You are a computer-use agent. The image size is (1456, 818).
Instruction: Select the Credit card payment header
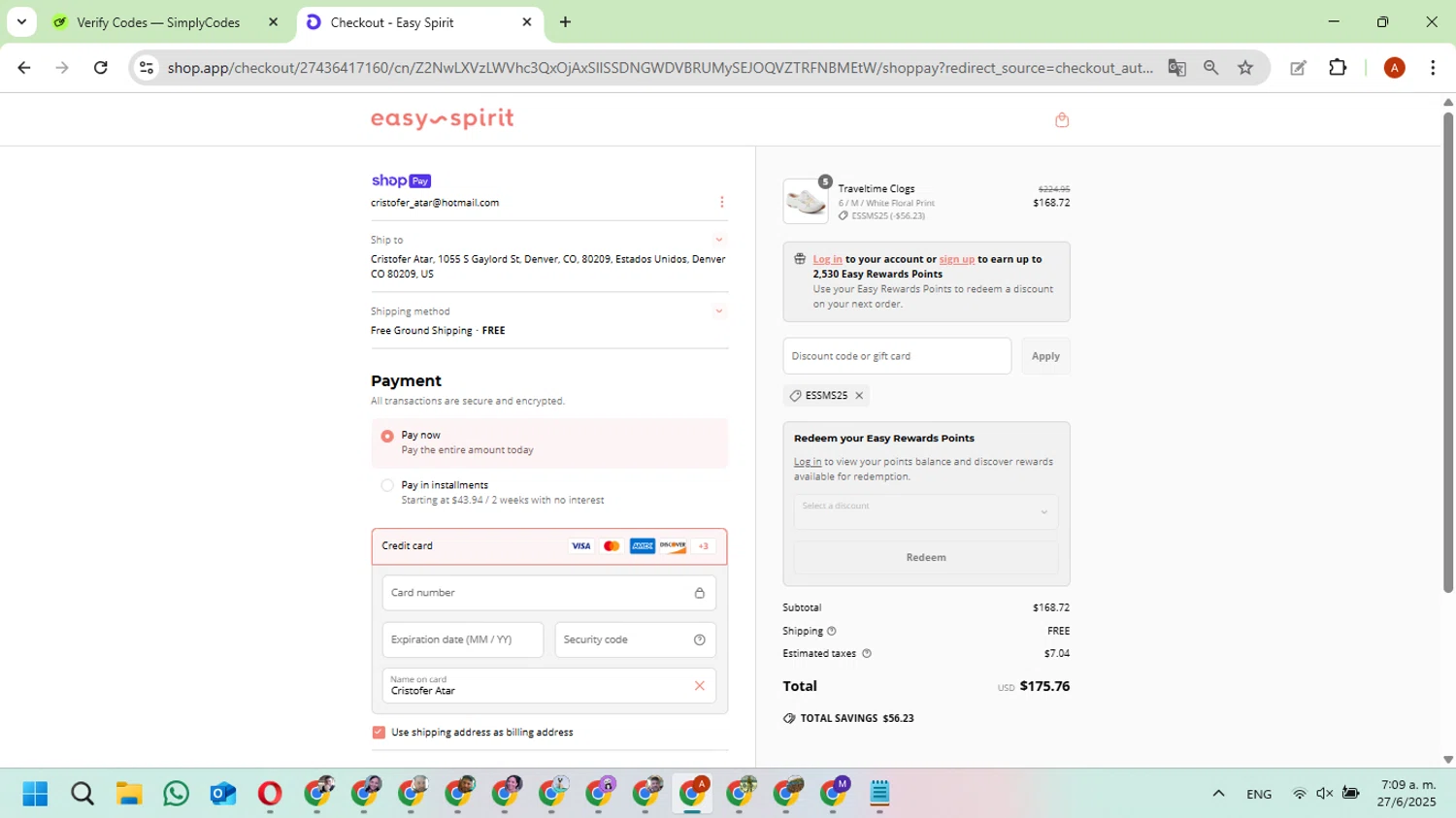pyautogui.click(x=549, y=546)
